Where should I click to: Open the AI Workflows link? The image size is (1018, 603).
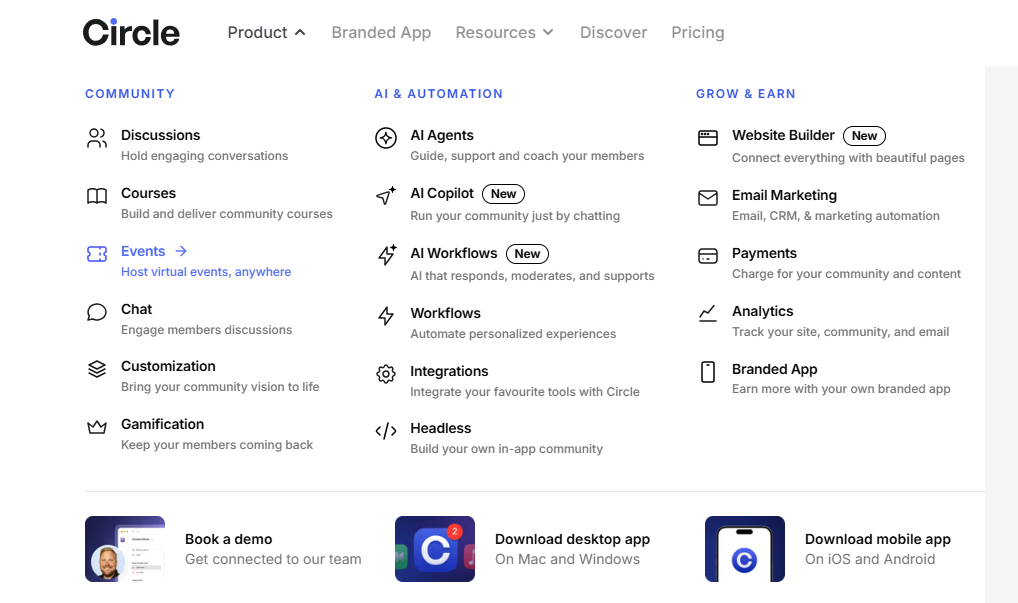pyautogui.click(x=453, y=253)
